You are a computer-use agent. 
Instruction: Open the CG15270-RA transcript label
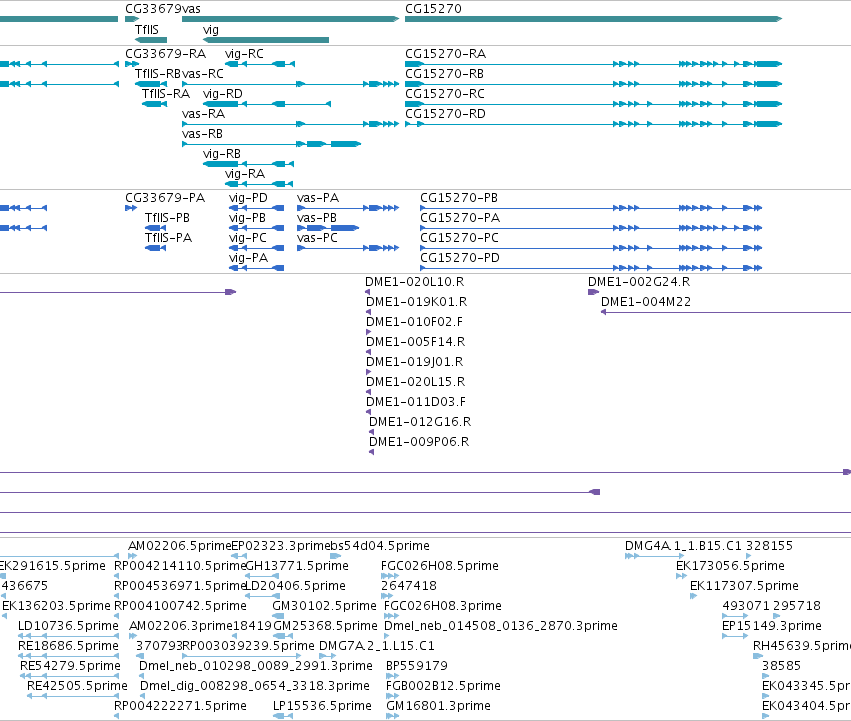click(x=446, y=54)
